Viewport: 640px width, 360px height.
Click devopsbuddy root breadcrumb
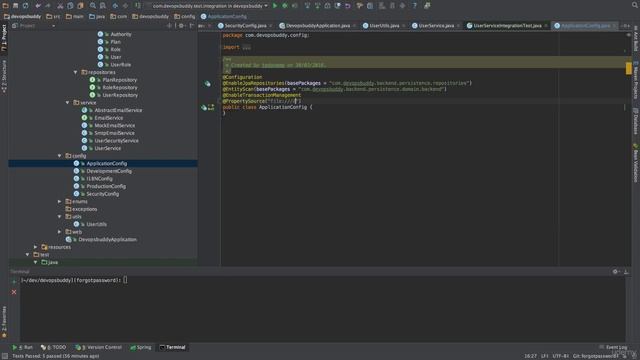coord(23,16)
